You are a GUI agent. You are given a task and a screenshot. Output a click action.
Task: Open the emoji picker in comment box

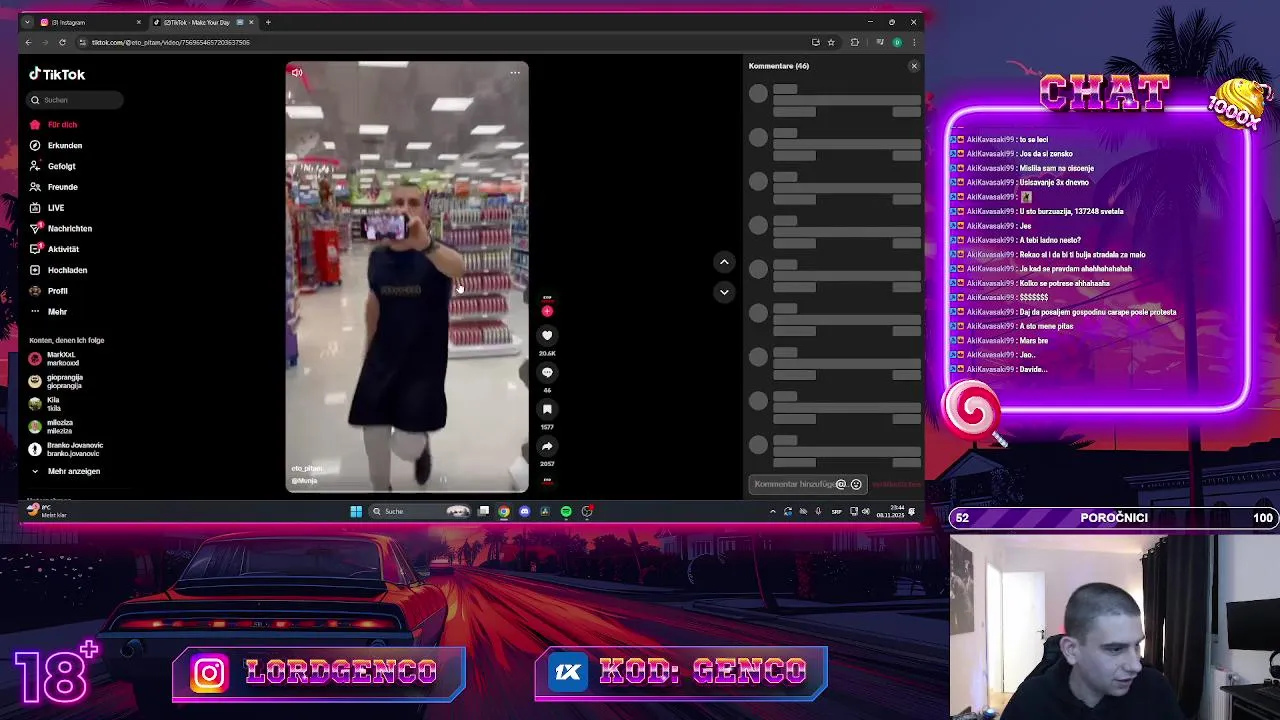(856, 484)
